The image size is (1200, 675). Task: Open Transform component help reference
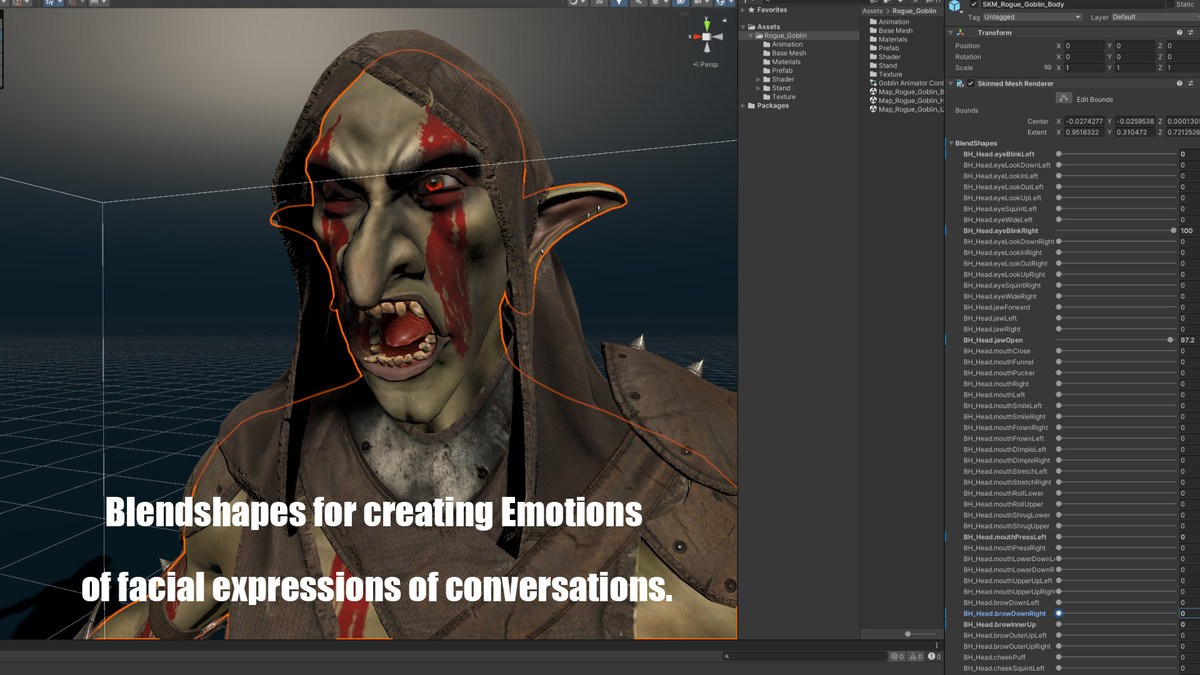[1180, 32]
